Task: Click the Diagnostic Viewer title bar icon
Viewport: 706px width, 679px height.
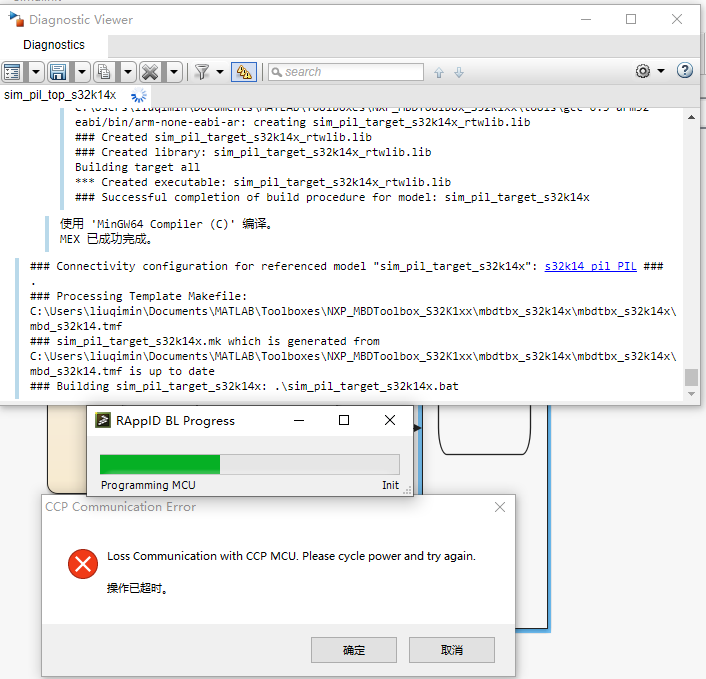Action: [x=16, y=19]
